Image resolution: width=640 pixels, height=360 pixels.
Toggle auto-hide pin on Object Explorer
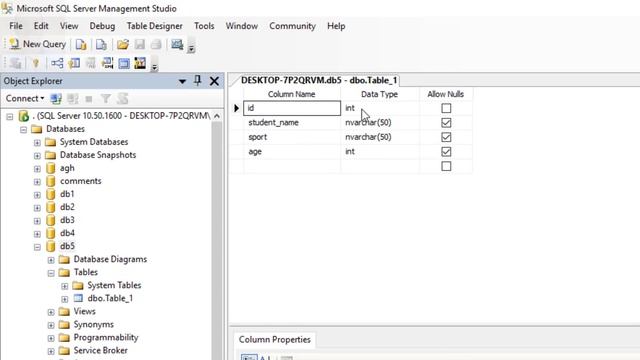[198, 81]
